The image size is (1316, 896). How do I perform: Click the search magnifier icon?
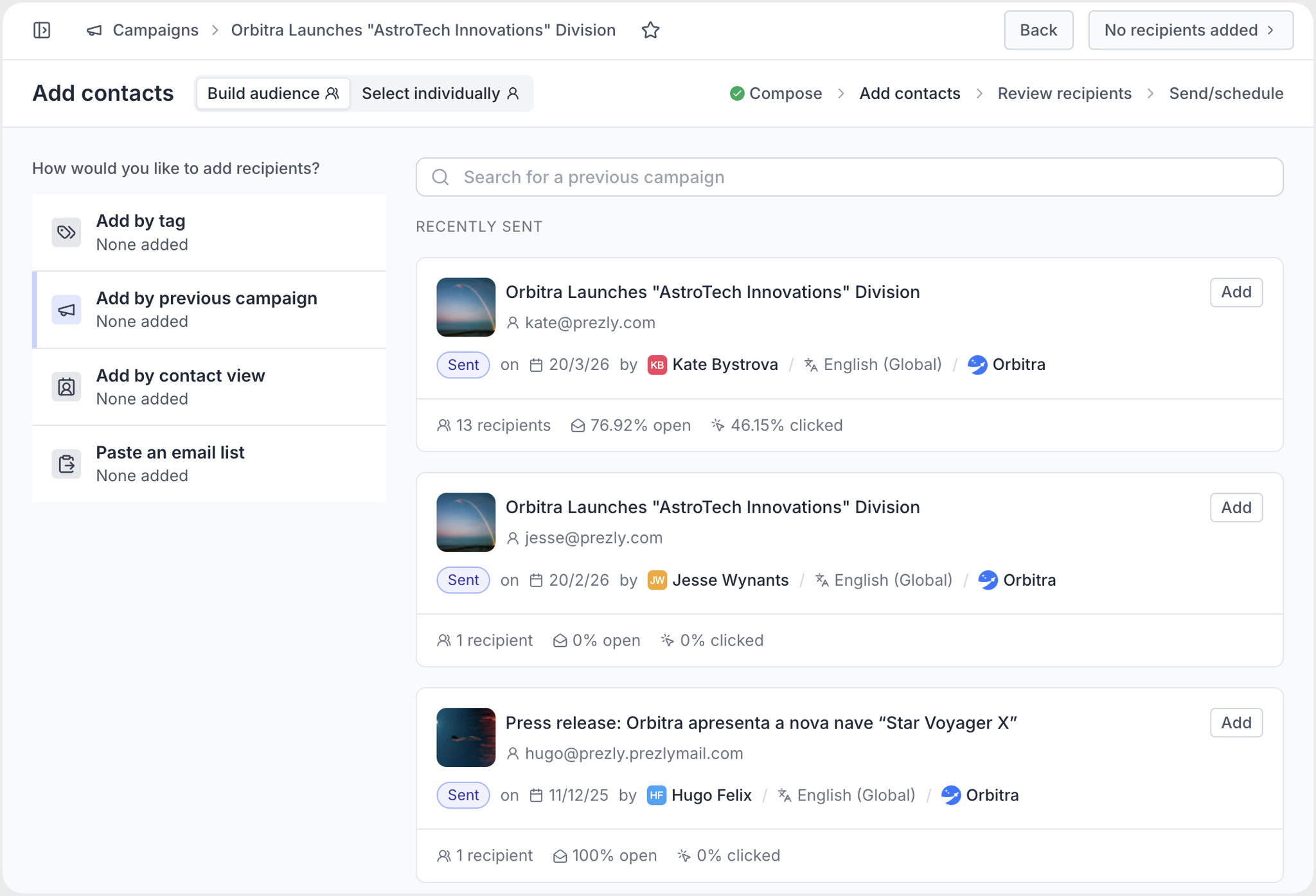(x=440, y=177)
